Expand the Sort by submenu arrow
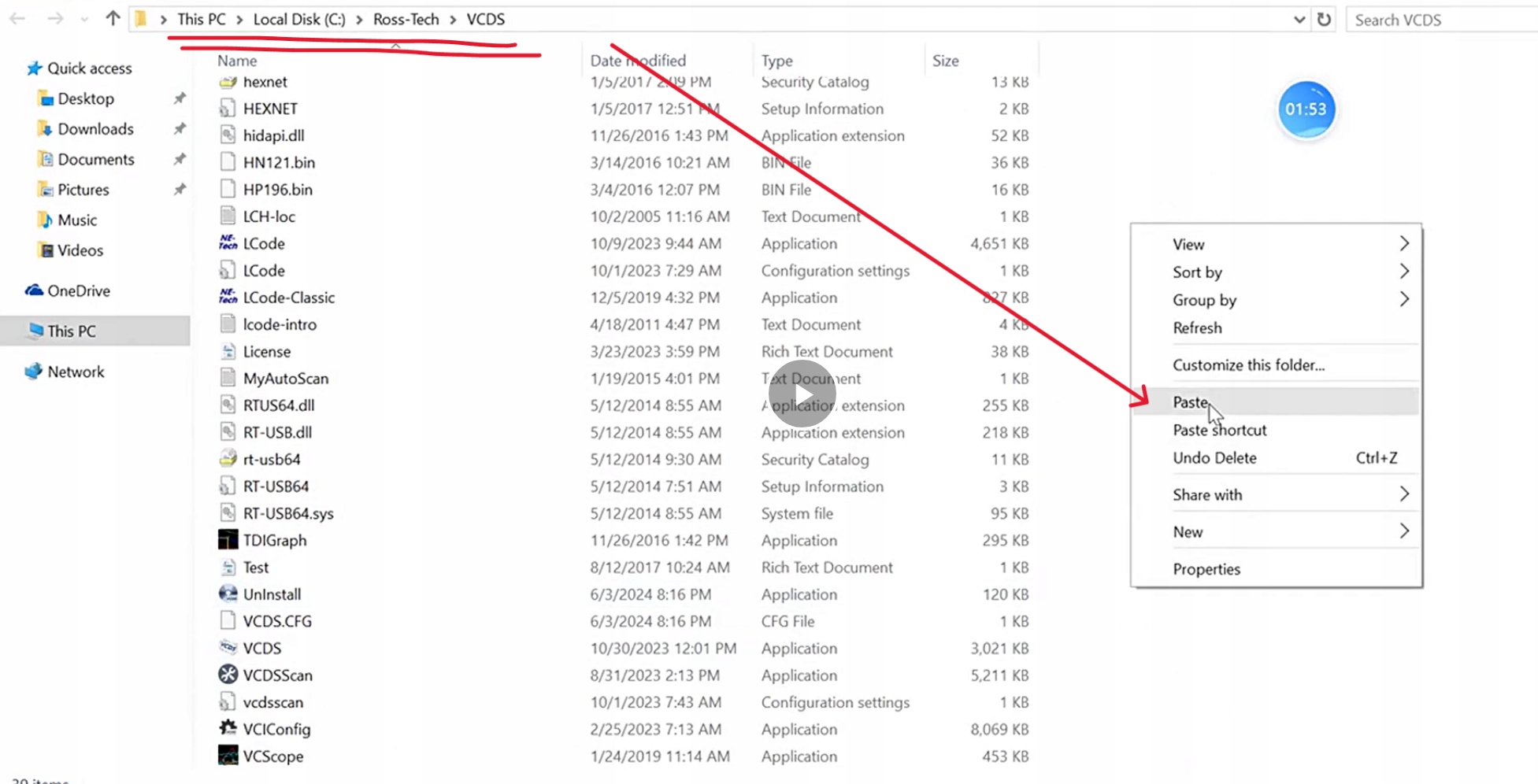 pyautogui.click(x=1404, y=271)
